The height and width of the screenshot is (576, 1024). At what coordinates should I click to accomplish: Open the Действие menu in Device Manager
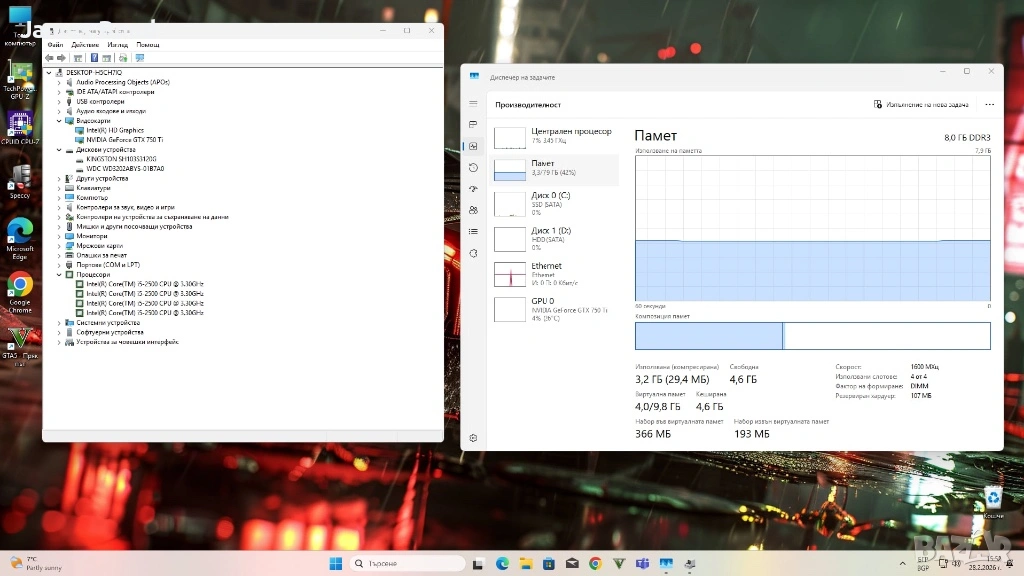click(x=85, y=44)
